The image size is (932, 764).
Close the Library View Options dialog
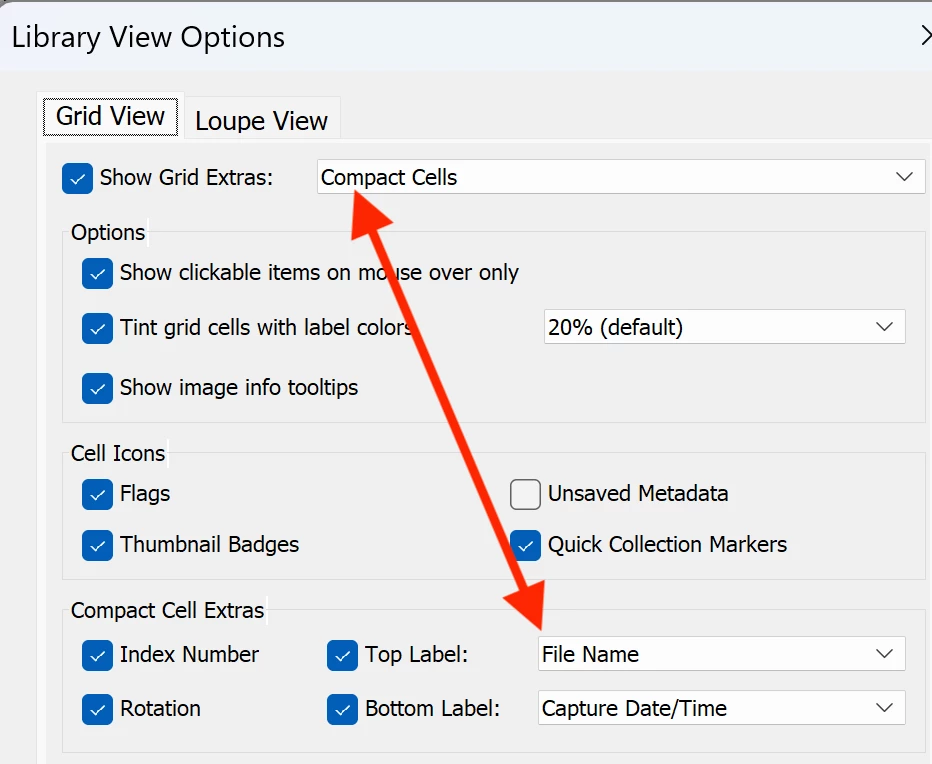point(925,37)
